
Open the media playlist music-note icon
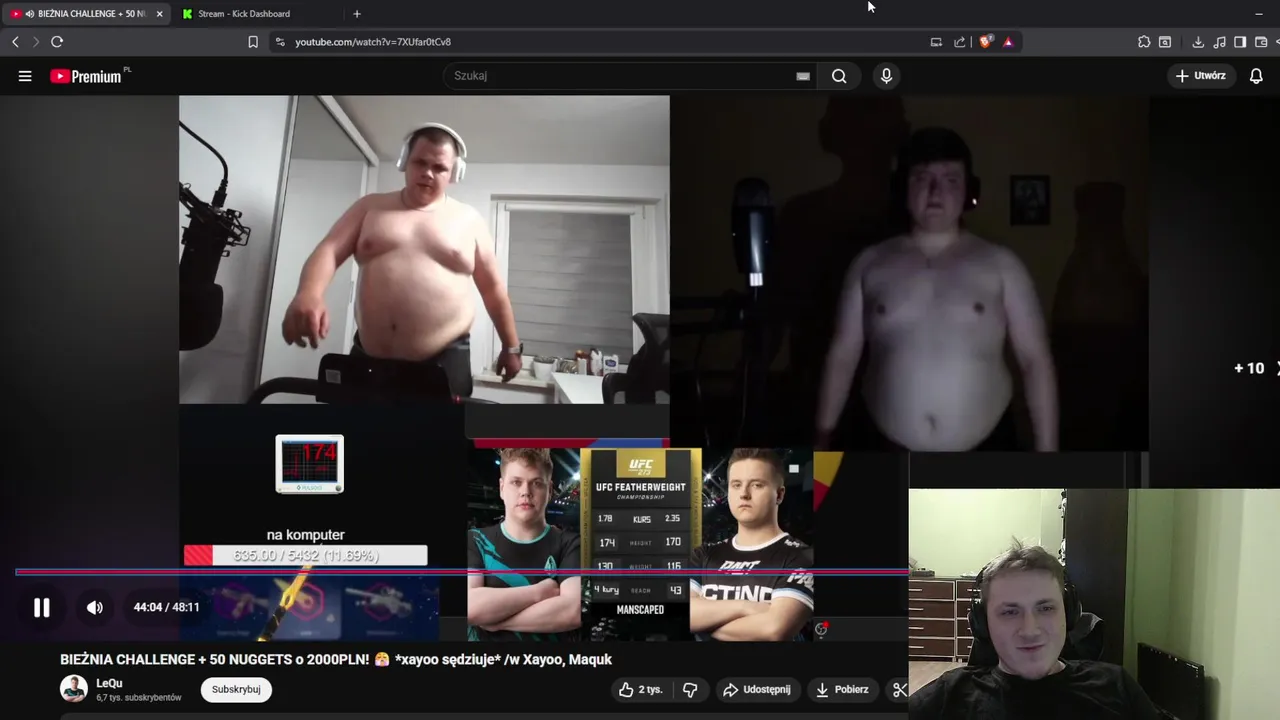pos(1219,42)
